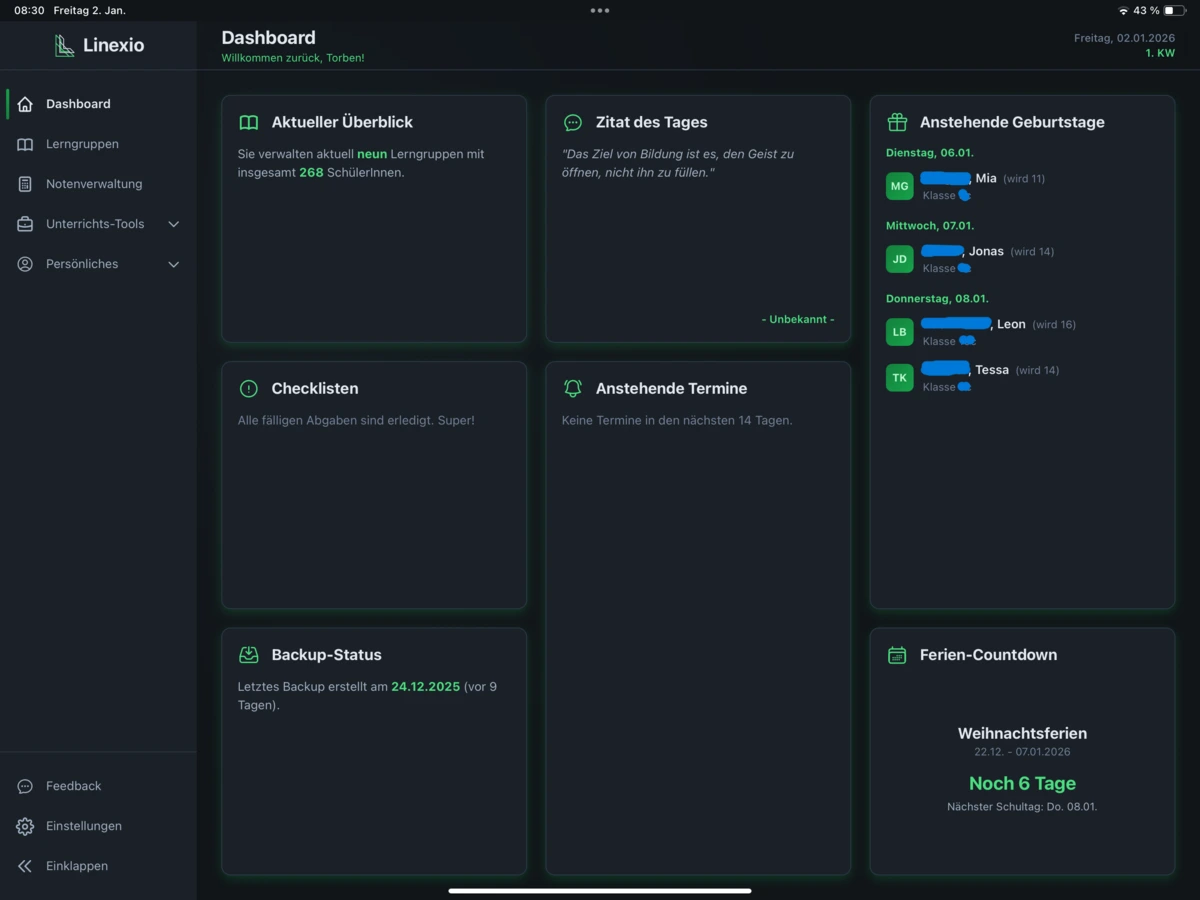The image size is (1200, 900).
Task: Click the Noch 6 Tage countdown text
Action: pyautogui.click(x=1022, y=783)
